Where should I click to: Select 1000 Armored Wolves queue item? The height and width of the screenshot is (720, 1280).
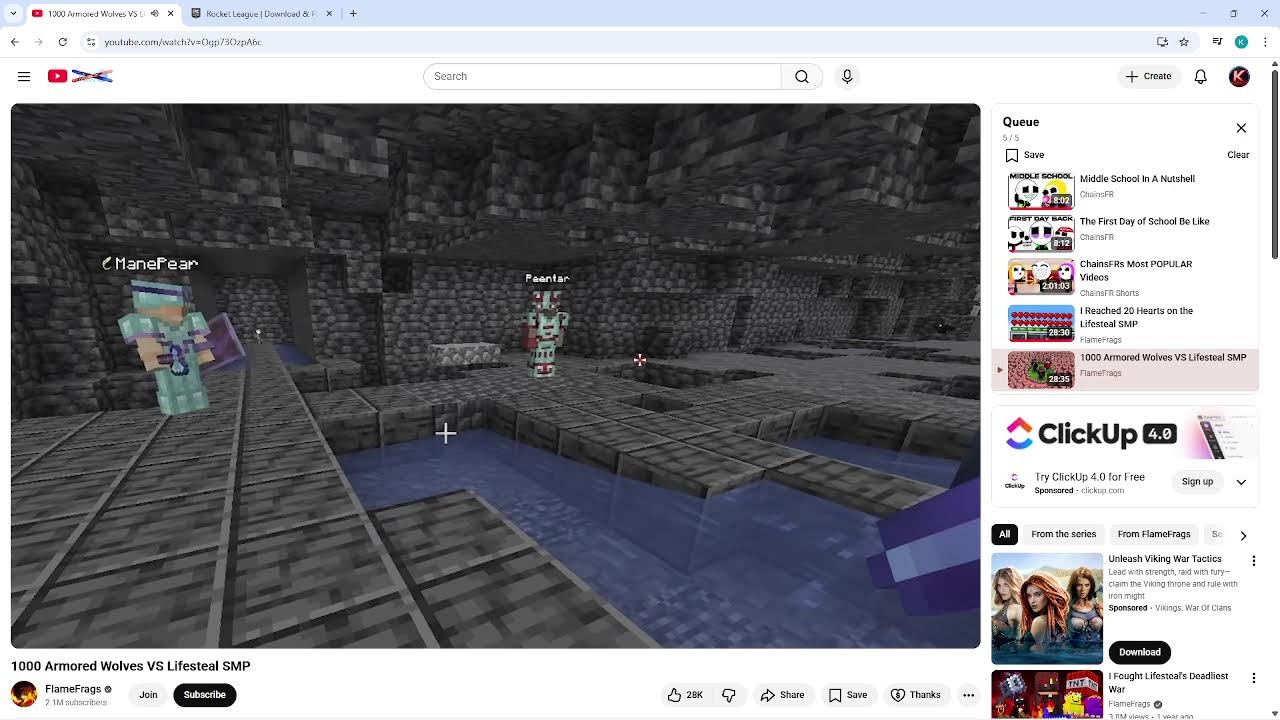click(1126, 370)
